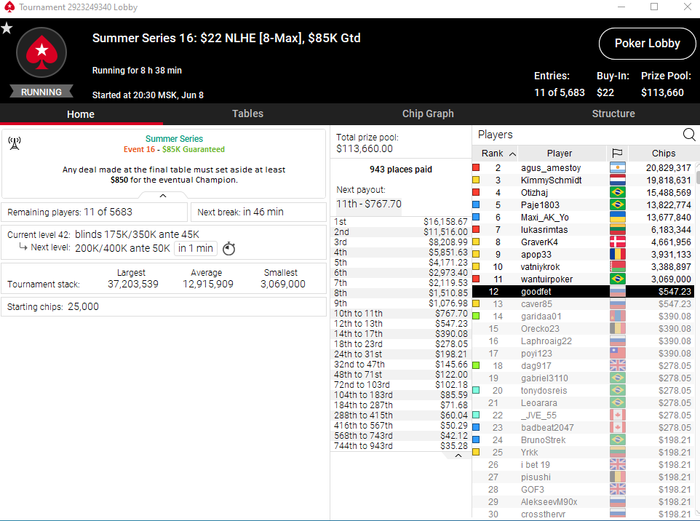Click yellow color tag for KimmySchmidt
The height and width of the screenshot is (521, 700).
click(x=476, y=180)
